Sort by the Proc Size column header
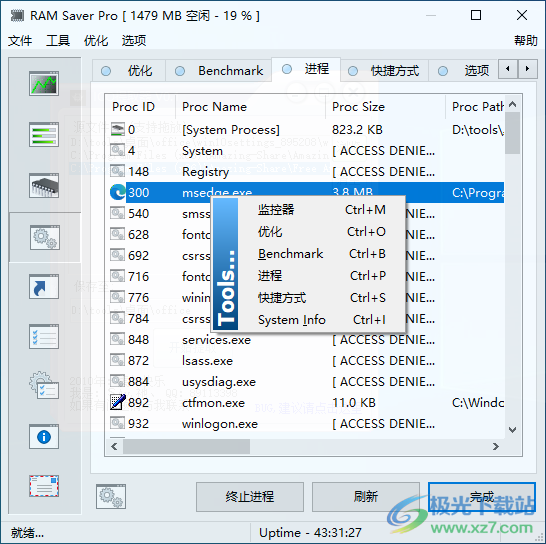Viewport: 546px width, 544px height. [x=358, y=107]
